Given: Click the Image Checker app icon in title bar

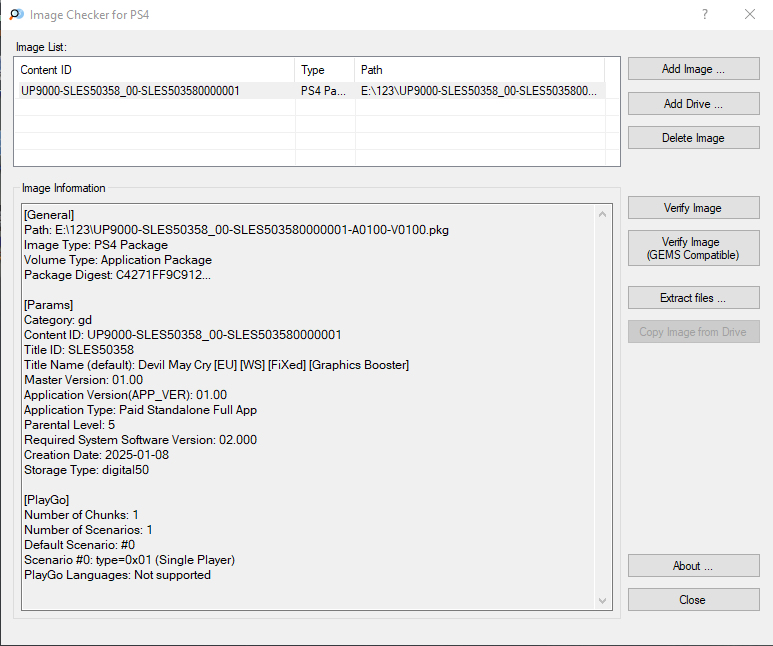Looking at the screenshot, I should pos(16,14).
